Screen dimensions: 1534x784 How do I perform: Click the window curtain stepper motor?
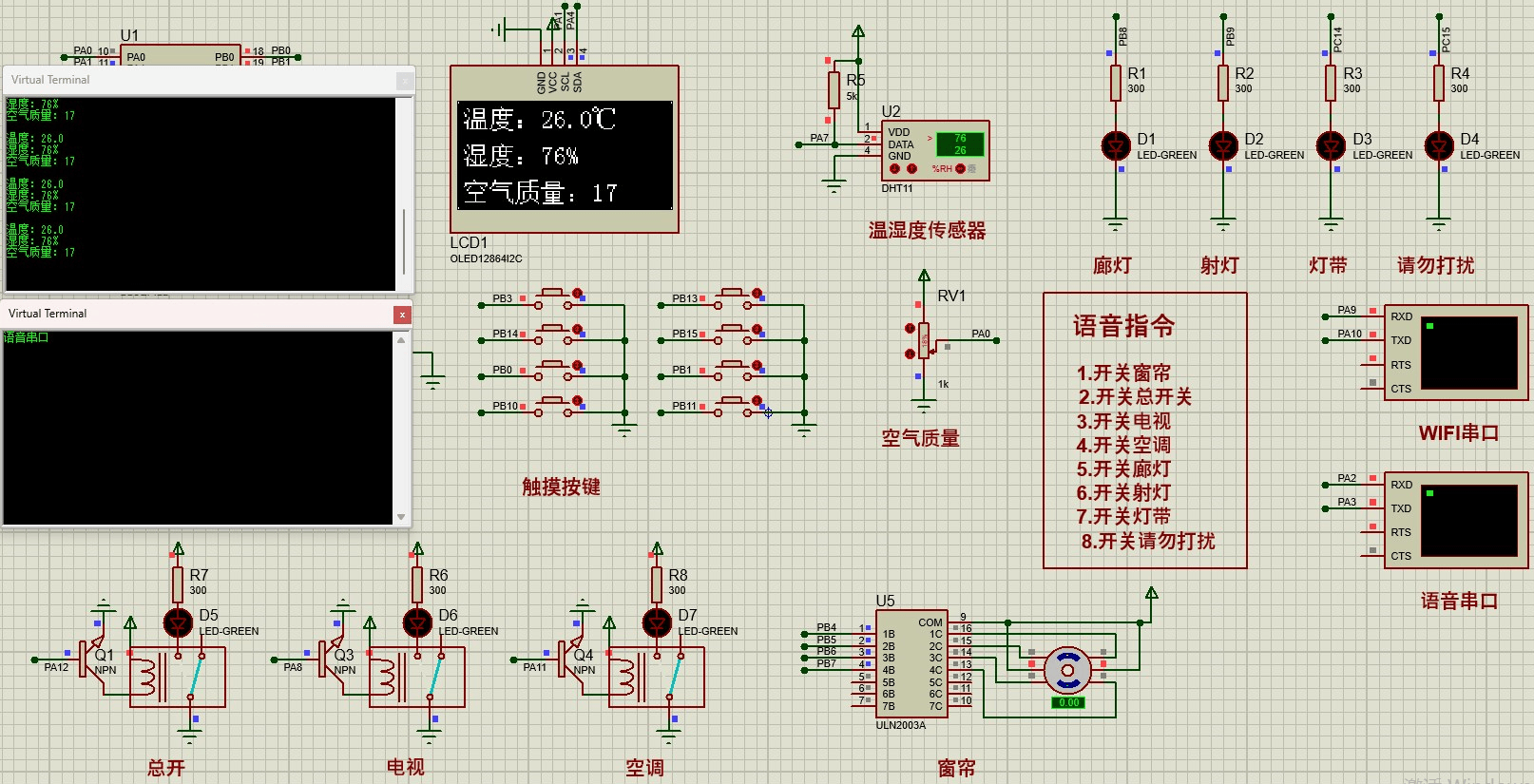click(x=1067, y=671)
